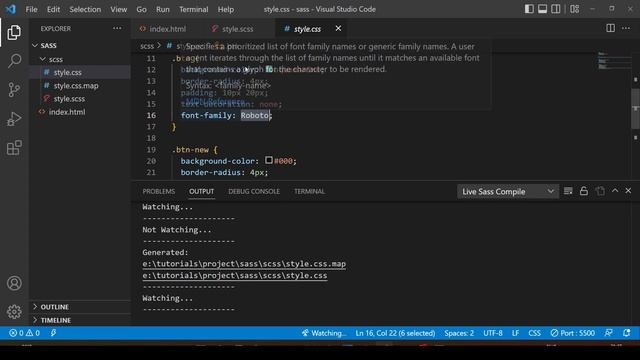Switch to the TERMINAL panel tab
Image resolution: width=640 pixels, height=360 pixels.
click(x=309, y=191)
